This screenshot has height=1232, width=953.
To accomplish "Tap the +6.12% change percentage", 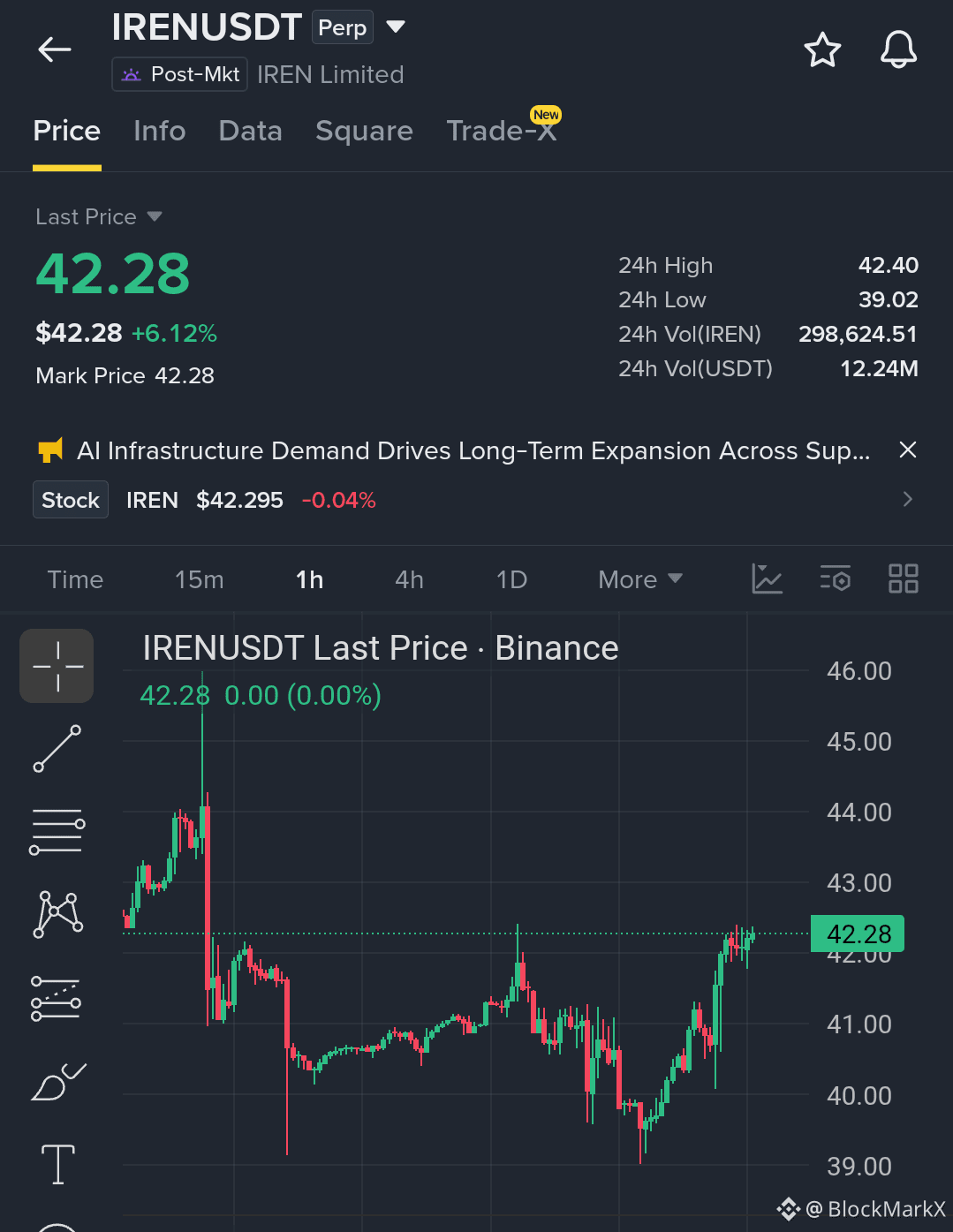I will (174, 333).
